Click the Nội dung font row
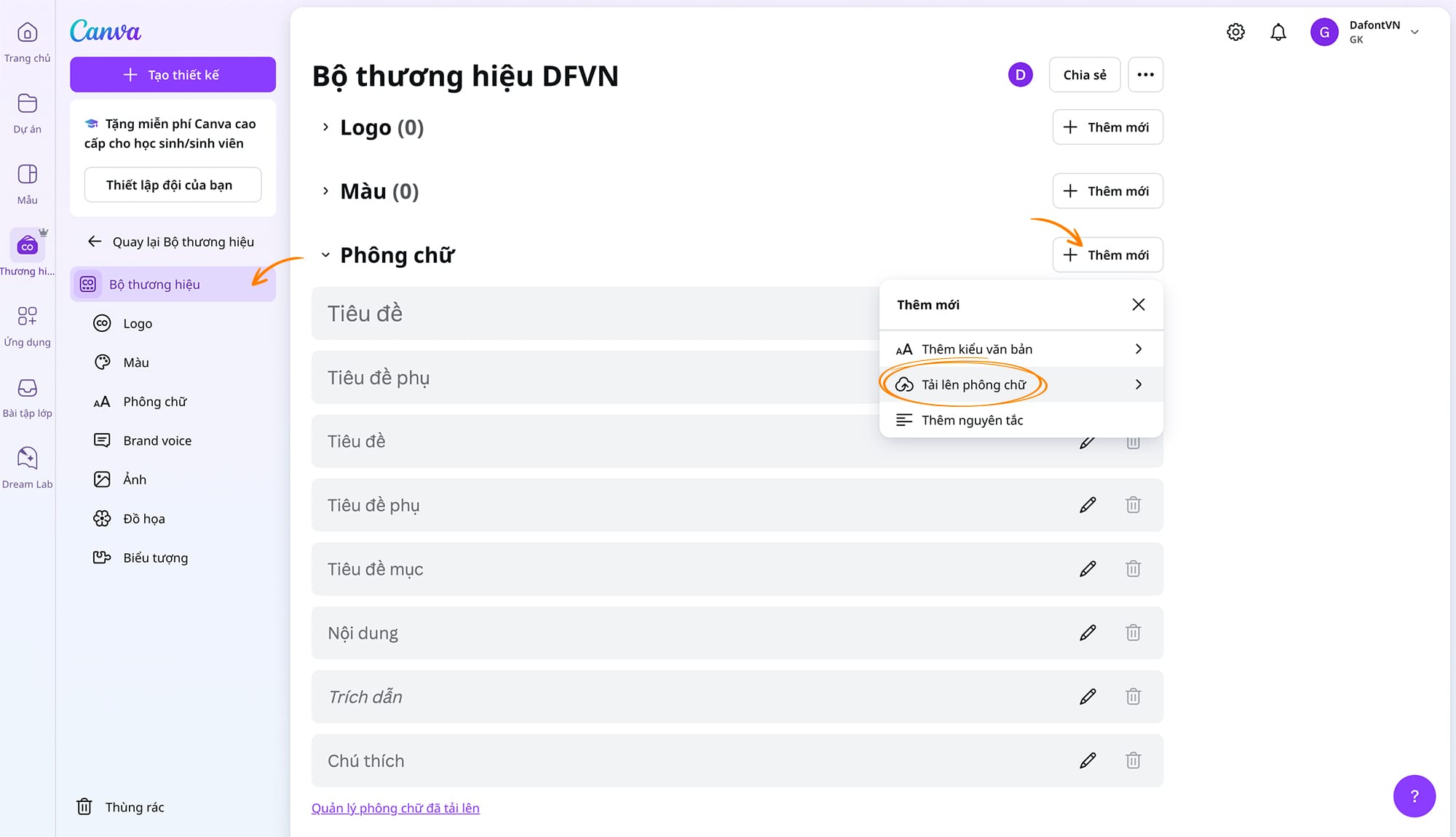The image size is (1456, 837). tap(737, 632)
